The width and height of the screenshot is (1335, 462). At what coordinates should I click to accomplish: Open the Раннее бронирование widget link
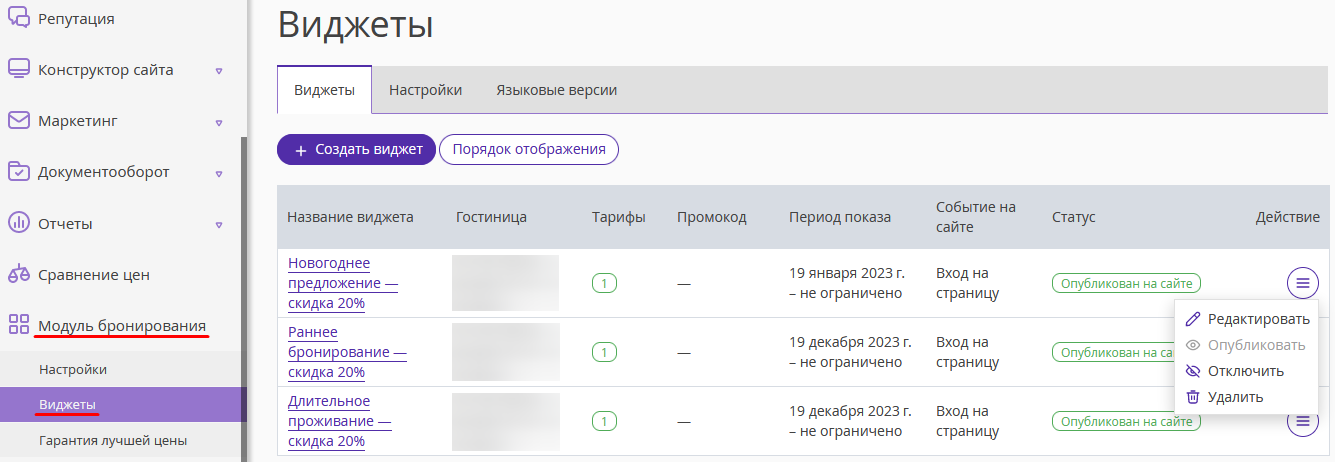347,352
